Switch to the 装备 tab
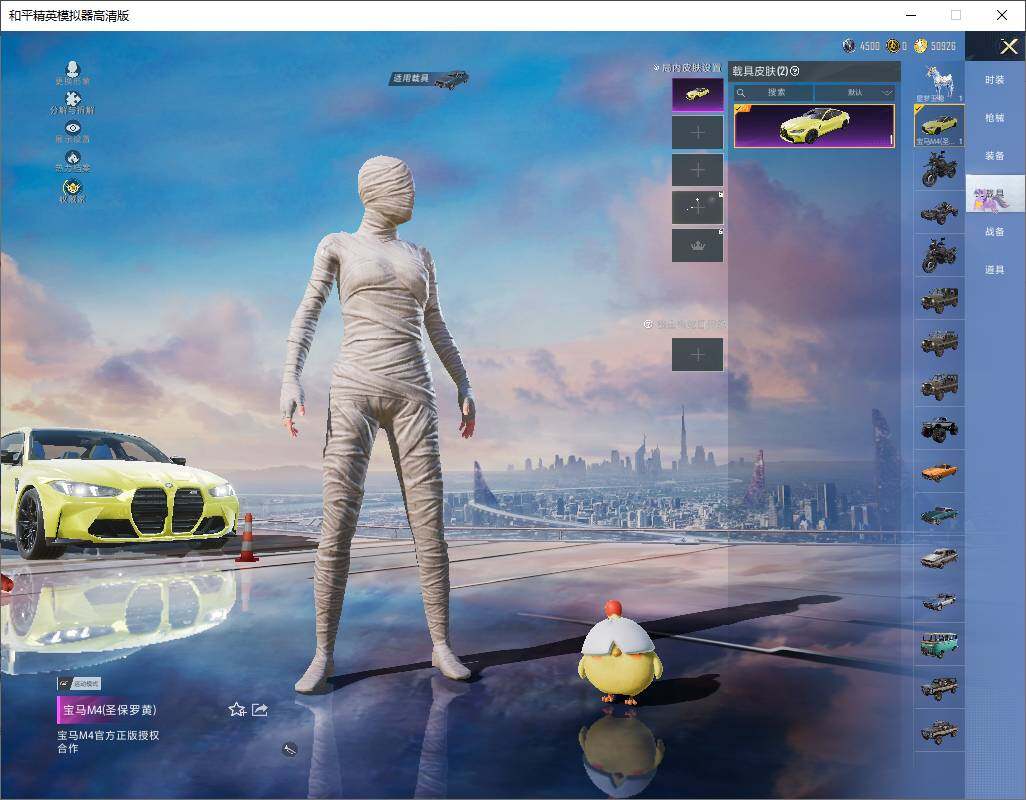This screenshot has width=1026, height=800. [x=995, y=156]
